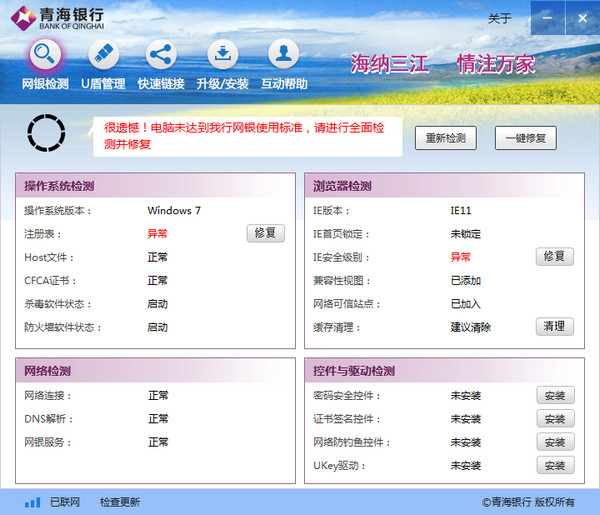The width and height of the screenshot is (600, 515).
Task: Open the 关于 menu item
Action: (499, 18)
